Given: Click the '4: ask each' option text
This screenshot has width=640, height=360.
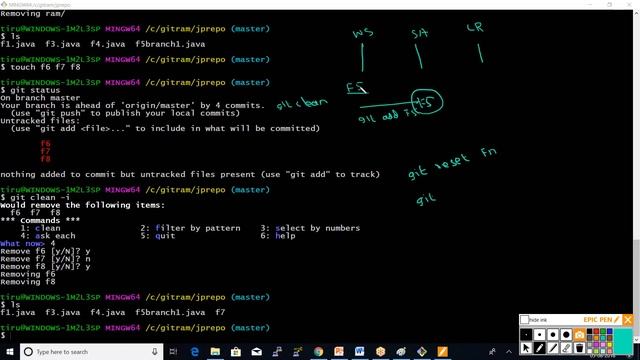Looking at the screenshot, I should point(48,236).
